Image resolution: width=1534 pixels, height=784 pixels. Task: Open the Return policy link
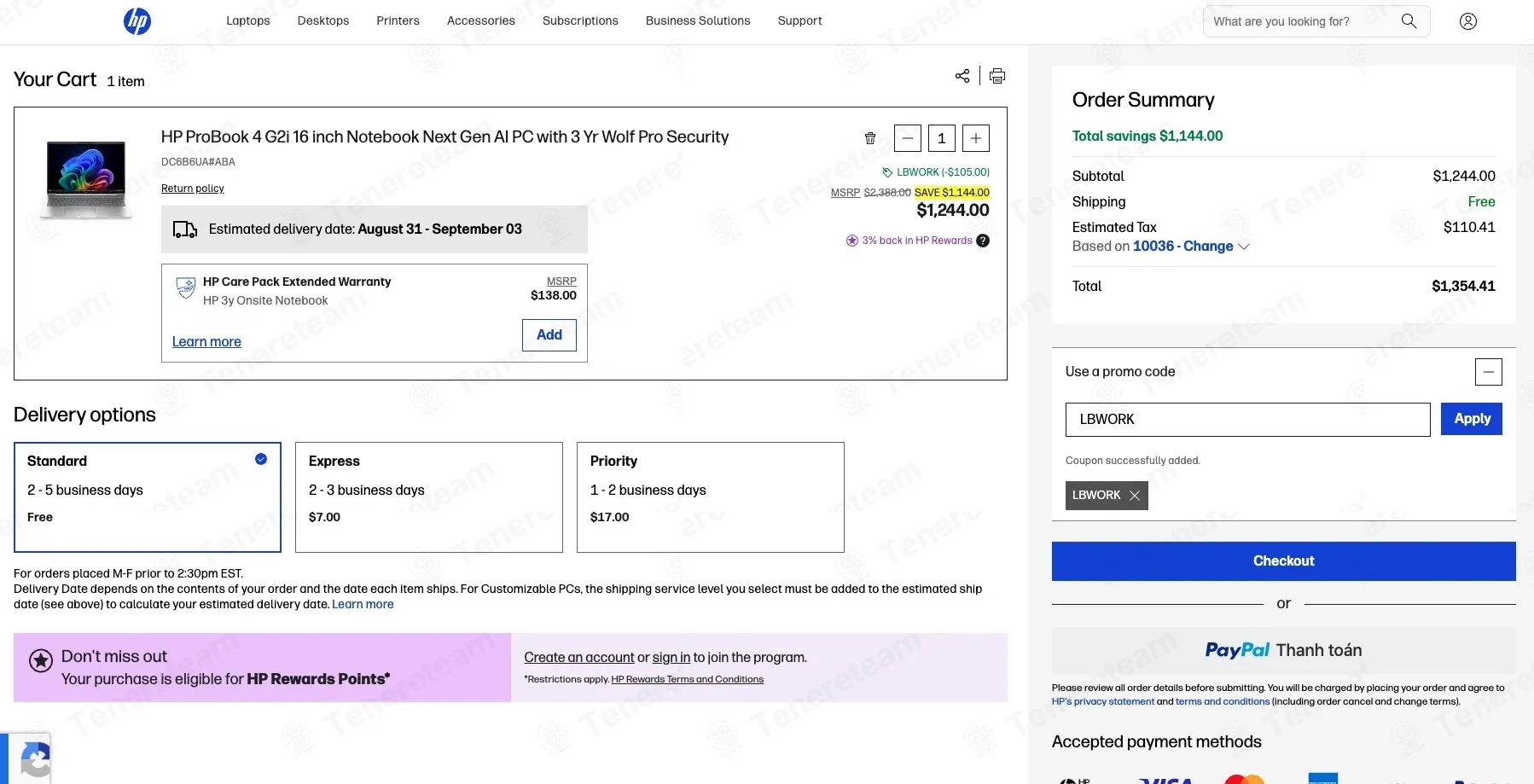pos(193,189)
